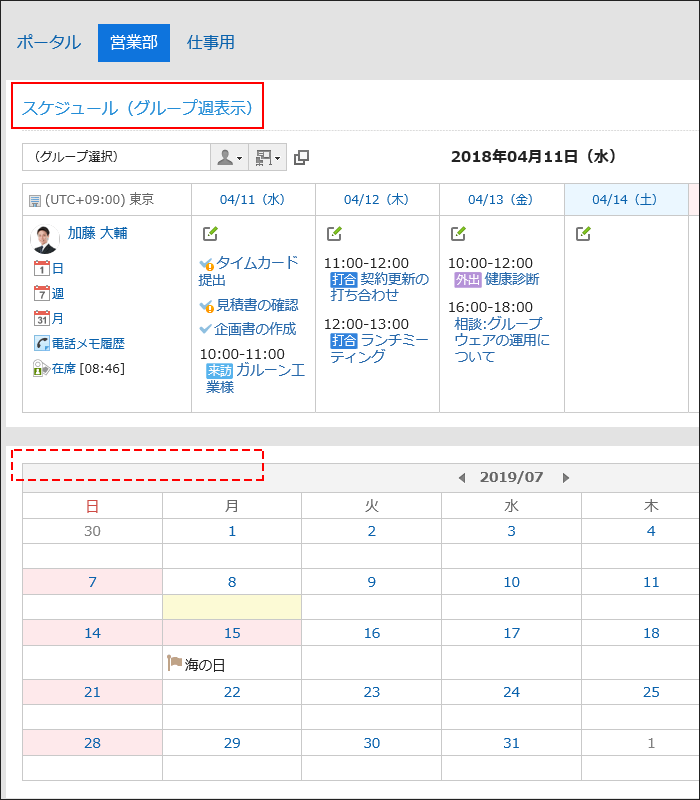Viewport: 700px width, 800px height.
Task: Add appointment icon on 04/12
Action: pos(334,234)
